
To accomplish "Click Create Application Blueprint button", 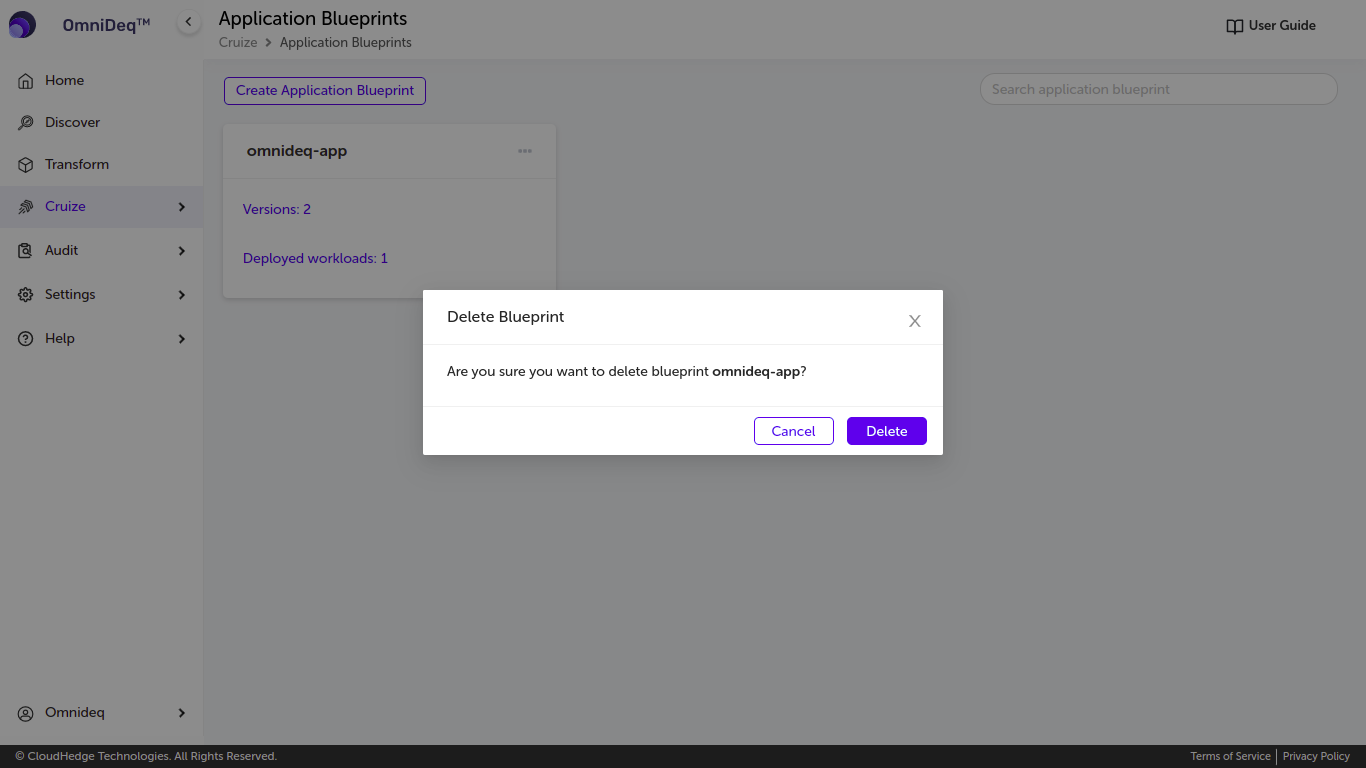I will click(x=325, y=90).
